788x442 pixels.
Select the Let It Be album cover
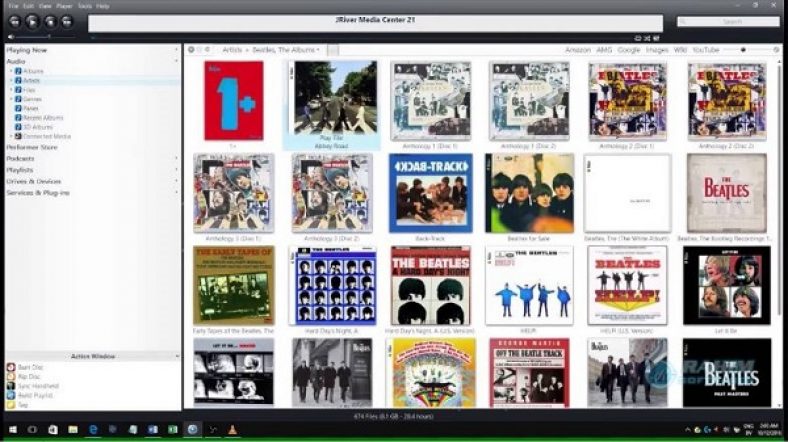[x=727, y=285]
